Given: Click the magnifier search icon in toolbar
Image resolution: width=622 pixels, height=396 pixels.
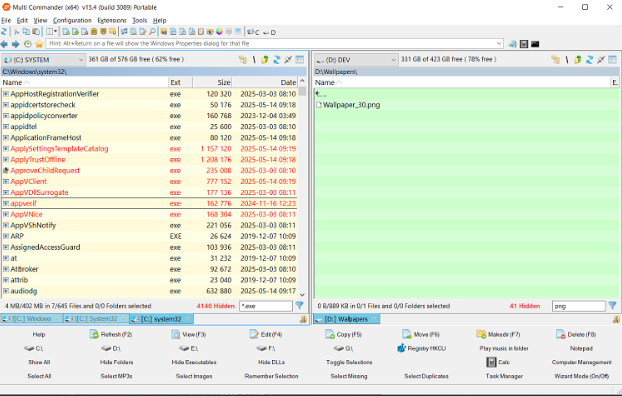Looking at the screenshot, I should click(x=152, y=32).
